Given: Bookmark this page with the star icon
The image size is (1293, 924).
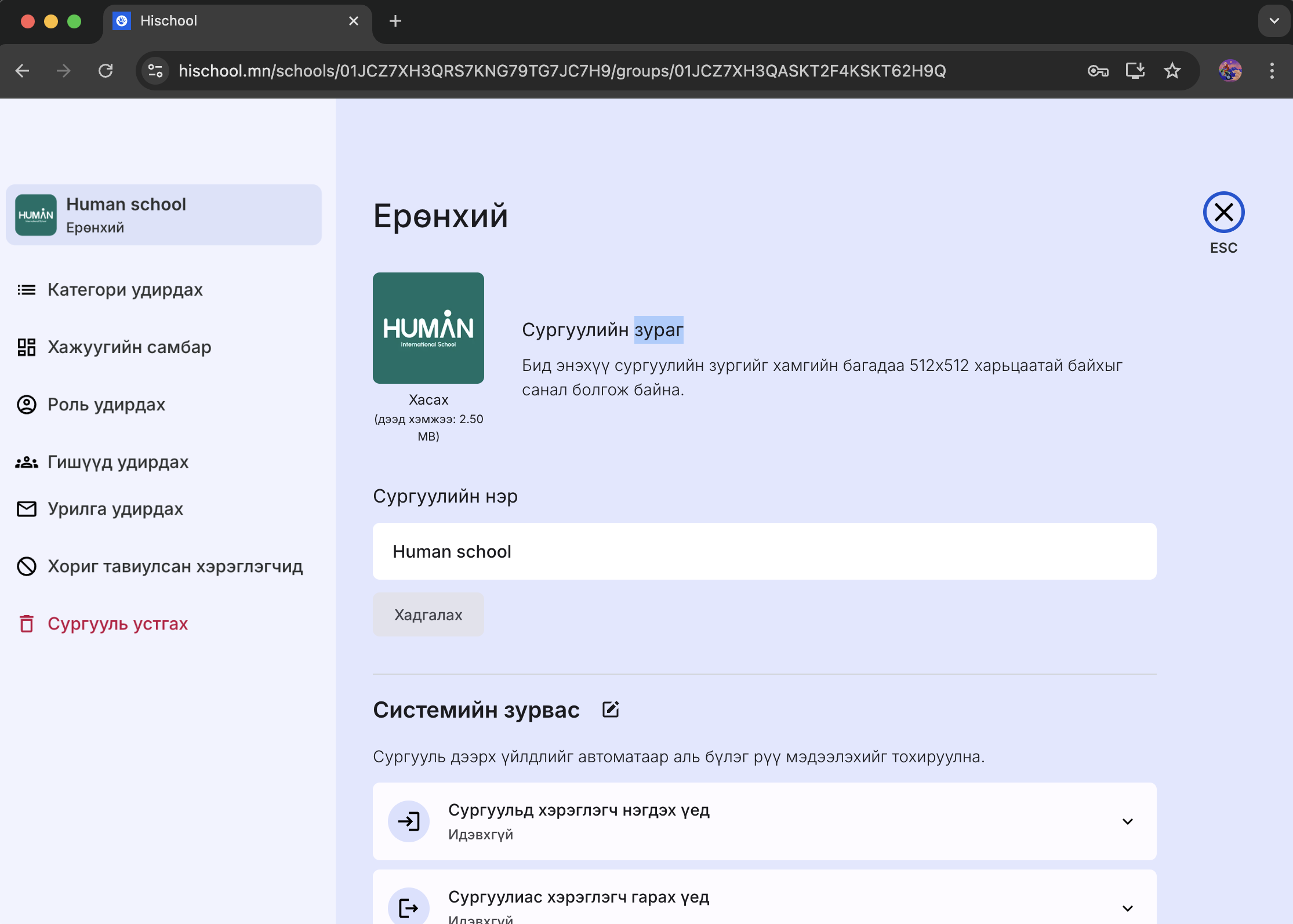Looking at the screenshot, I should coord(1172,71).
